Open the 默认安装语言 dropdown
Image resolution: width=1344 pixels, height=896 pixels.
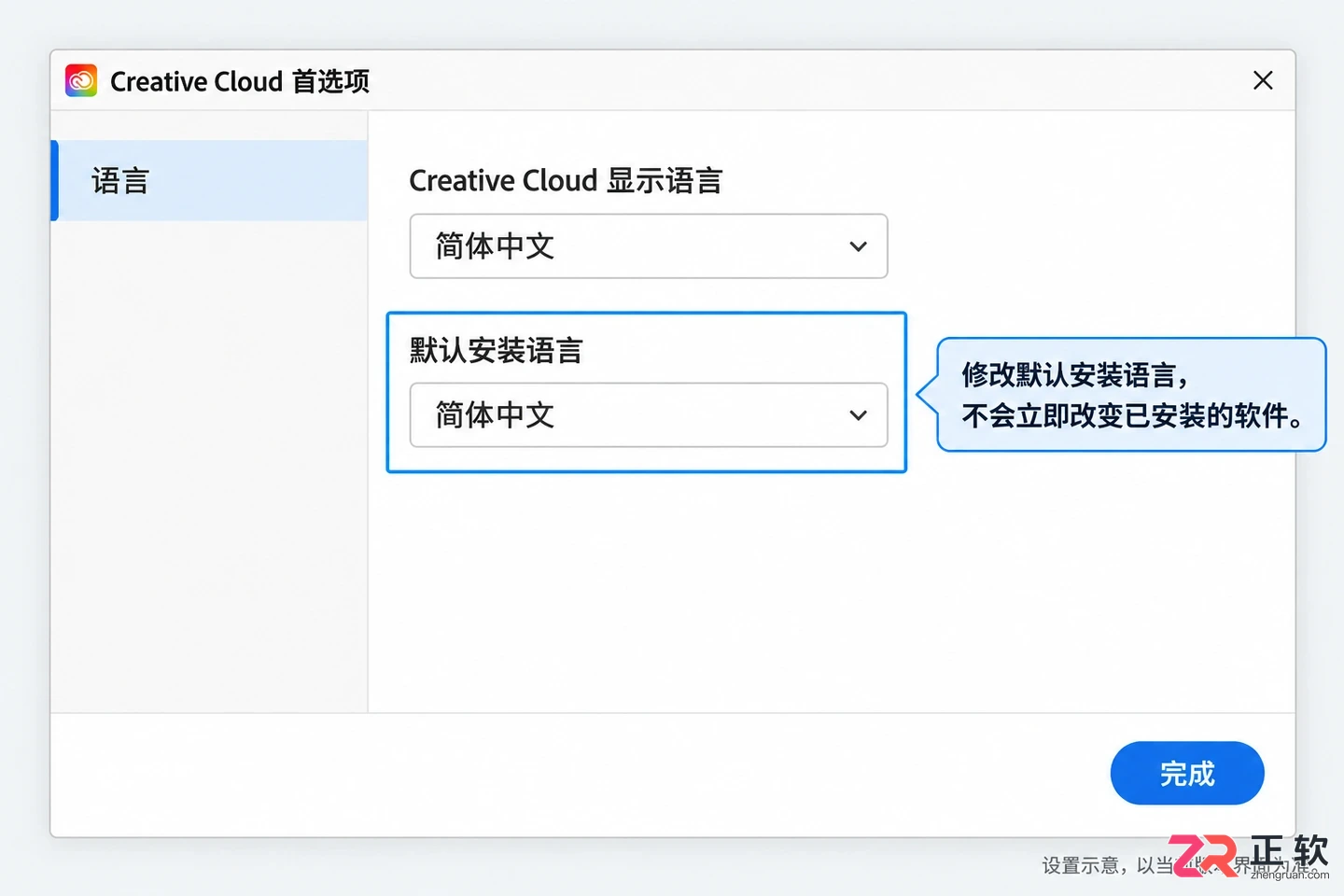pyautogui.click(x=649, y=415)
